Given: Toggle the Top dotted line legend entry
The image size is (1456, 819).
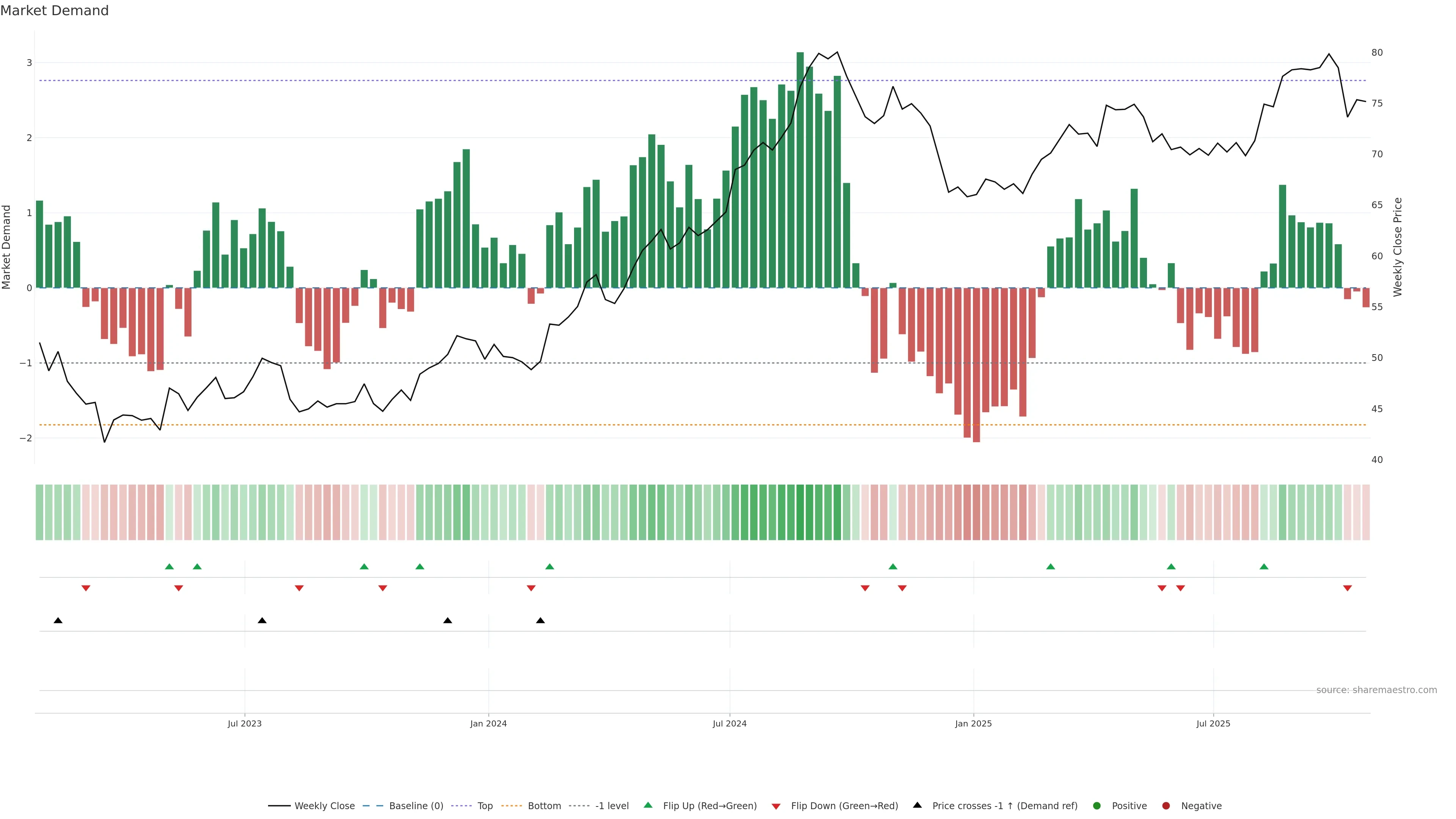Looking at the screenshot, I should pos(485,805).
